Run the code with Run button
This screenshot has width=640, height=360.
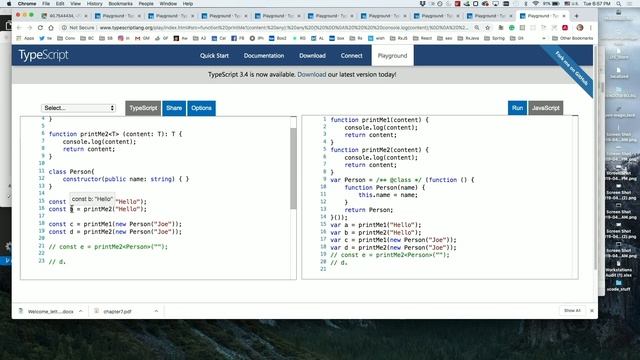tap(517, 108)
